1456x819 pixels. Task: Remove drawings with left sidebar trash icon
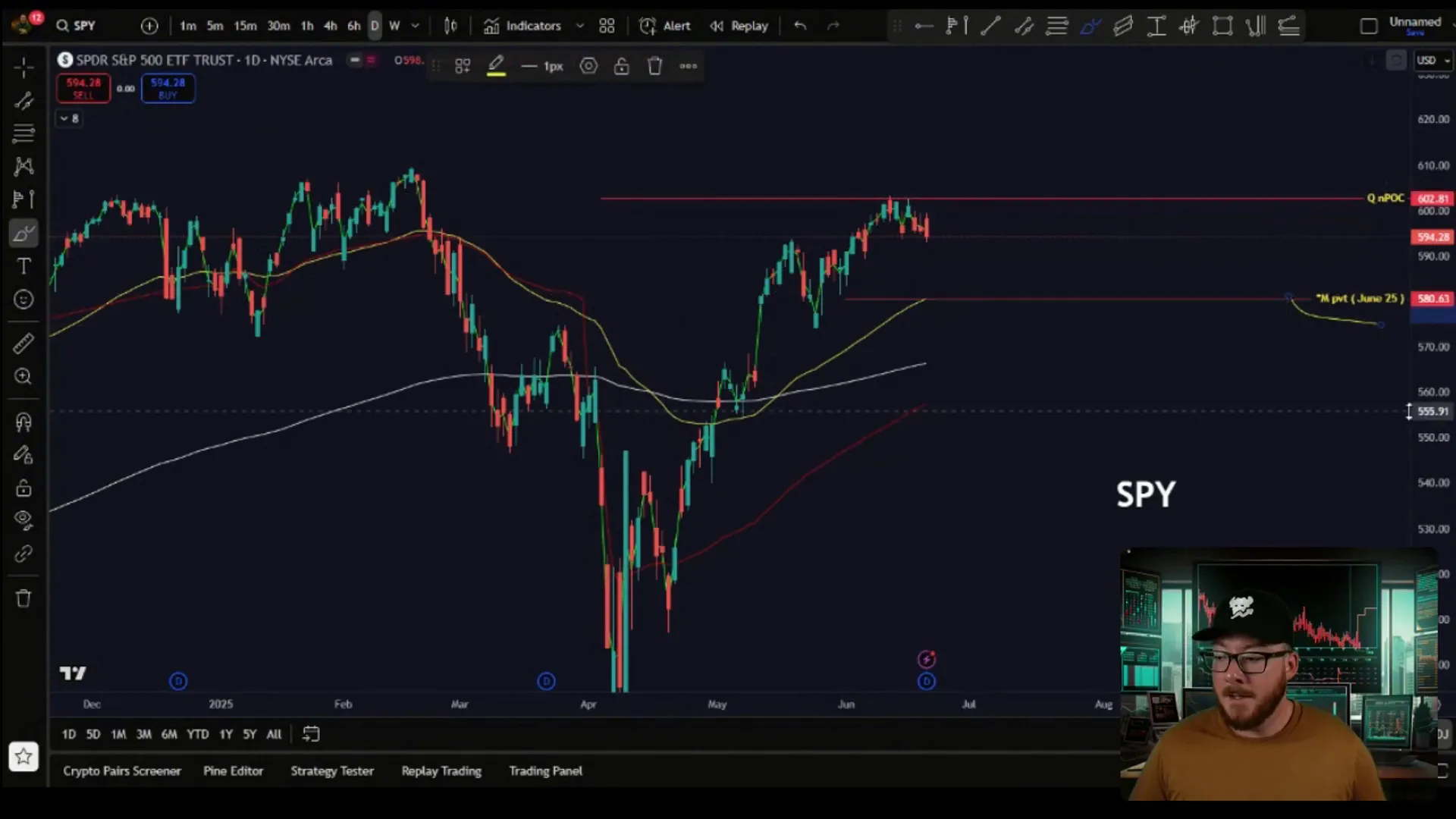pyautogui.click(x=24, y=598)
